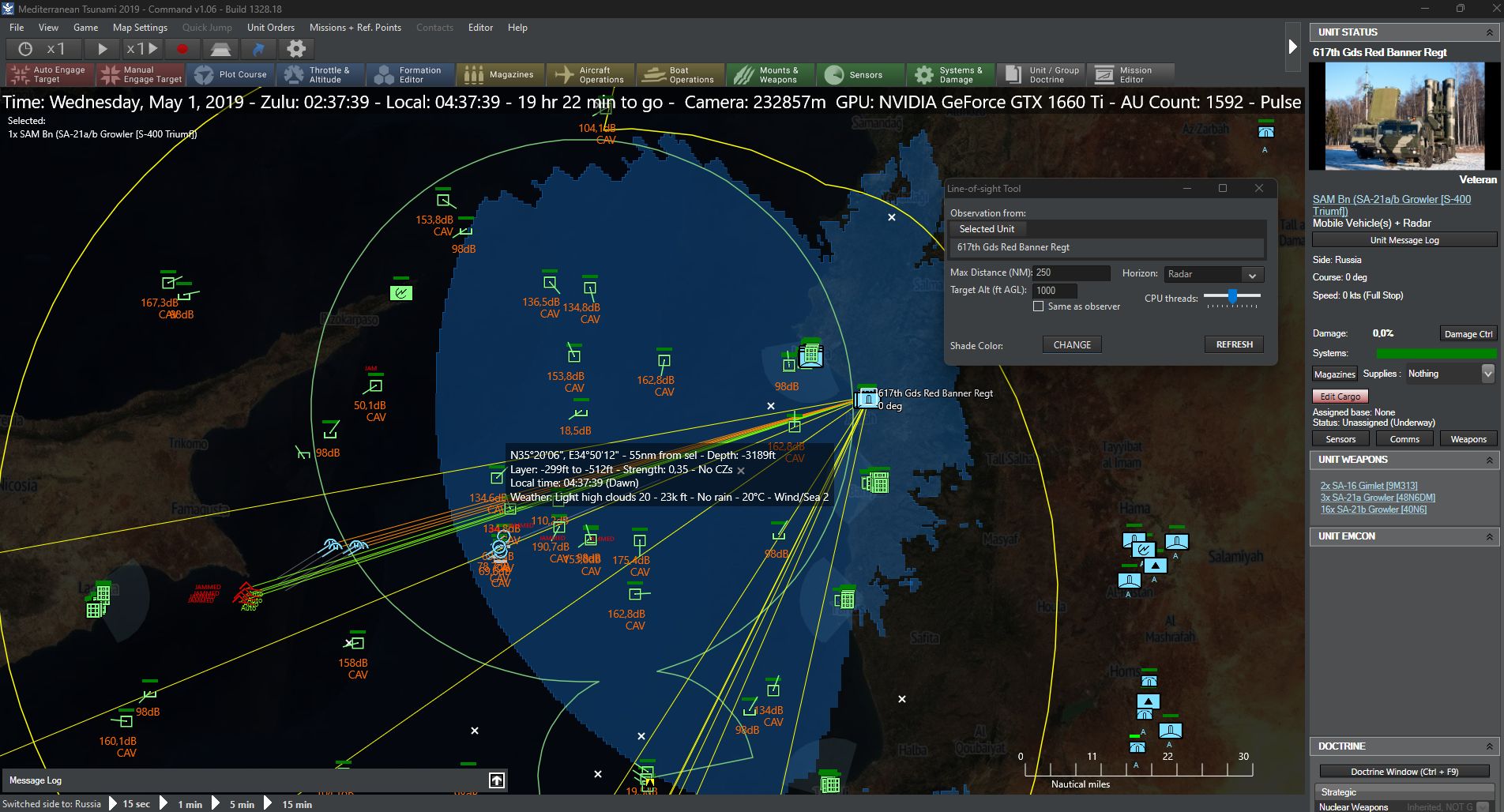Click the Comms button

(1404, 439)
